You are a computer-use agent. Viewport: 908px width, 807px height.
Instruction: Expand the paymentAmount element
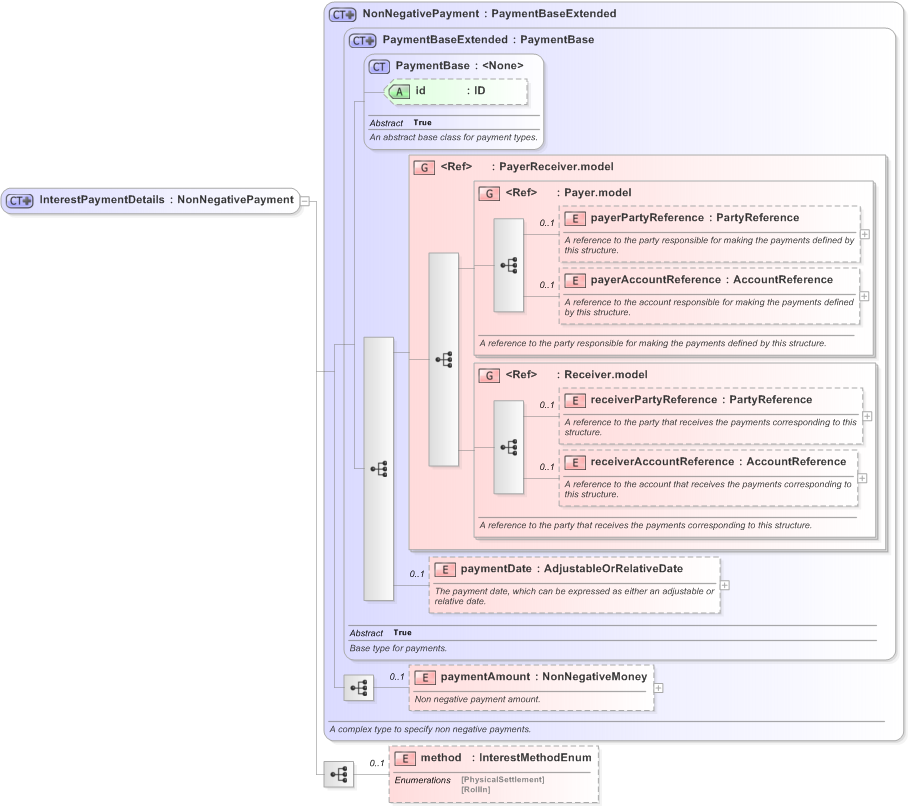coord(658,688)
